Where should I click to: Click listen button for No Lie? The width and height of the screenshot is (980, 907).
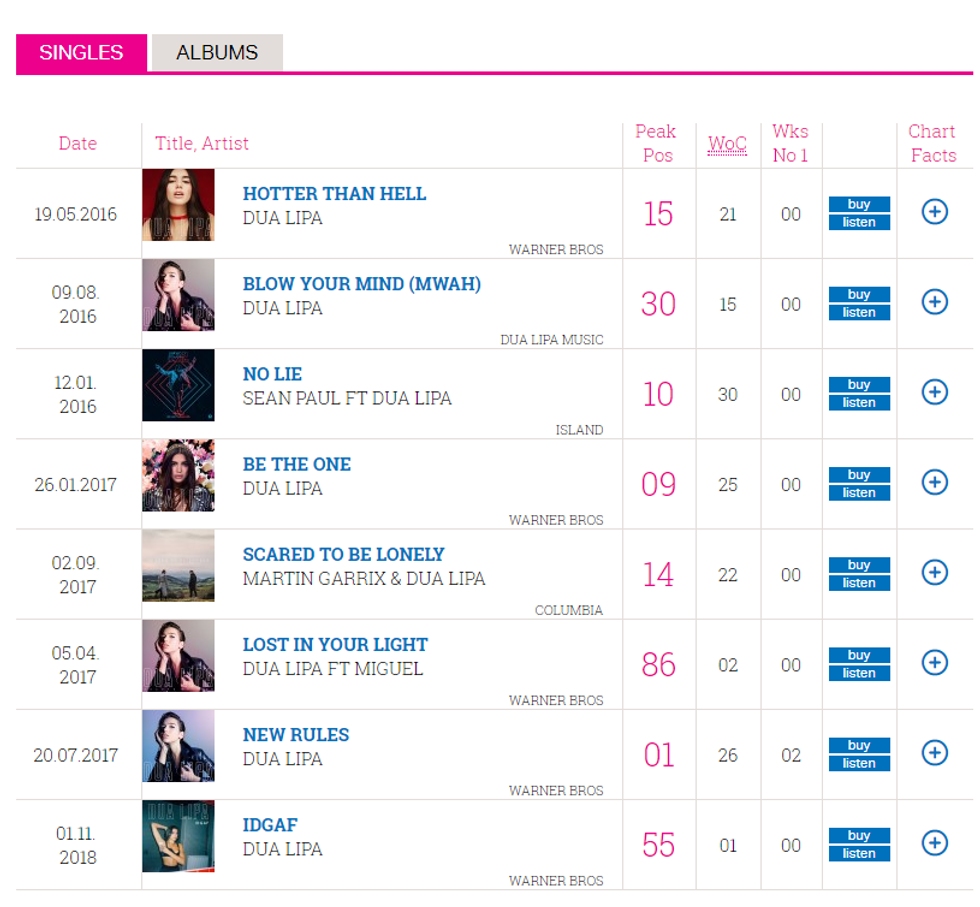[859, 402]
